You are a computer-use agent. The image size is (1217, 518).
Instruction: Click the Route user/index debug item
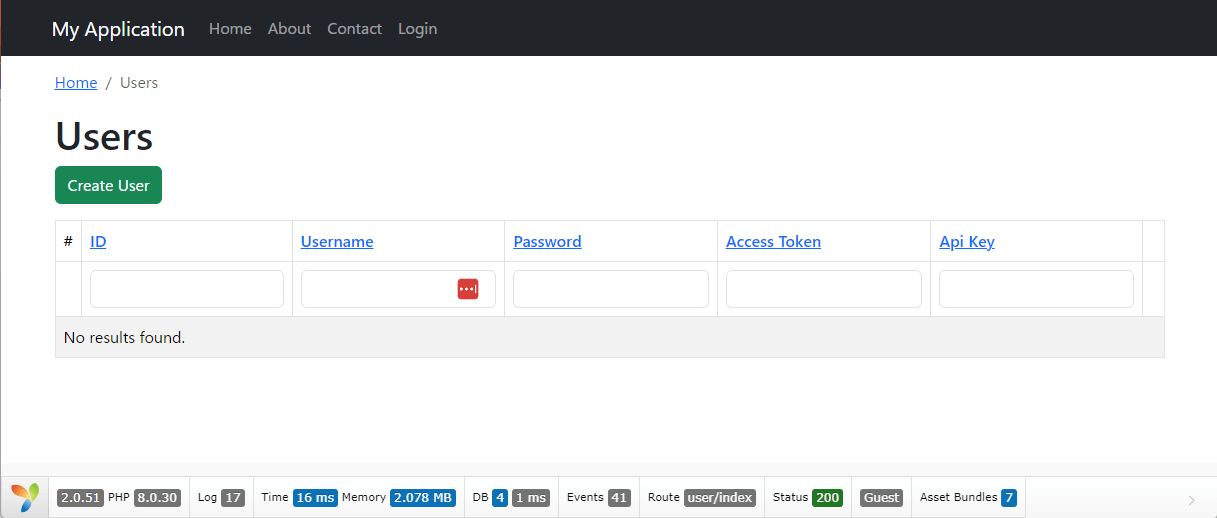pyautogui.click(x=700, y=498)
